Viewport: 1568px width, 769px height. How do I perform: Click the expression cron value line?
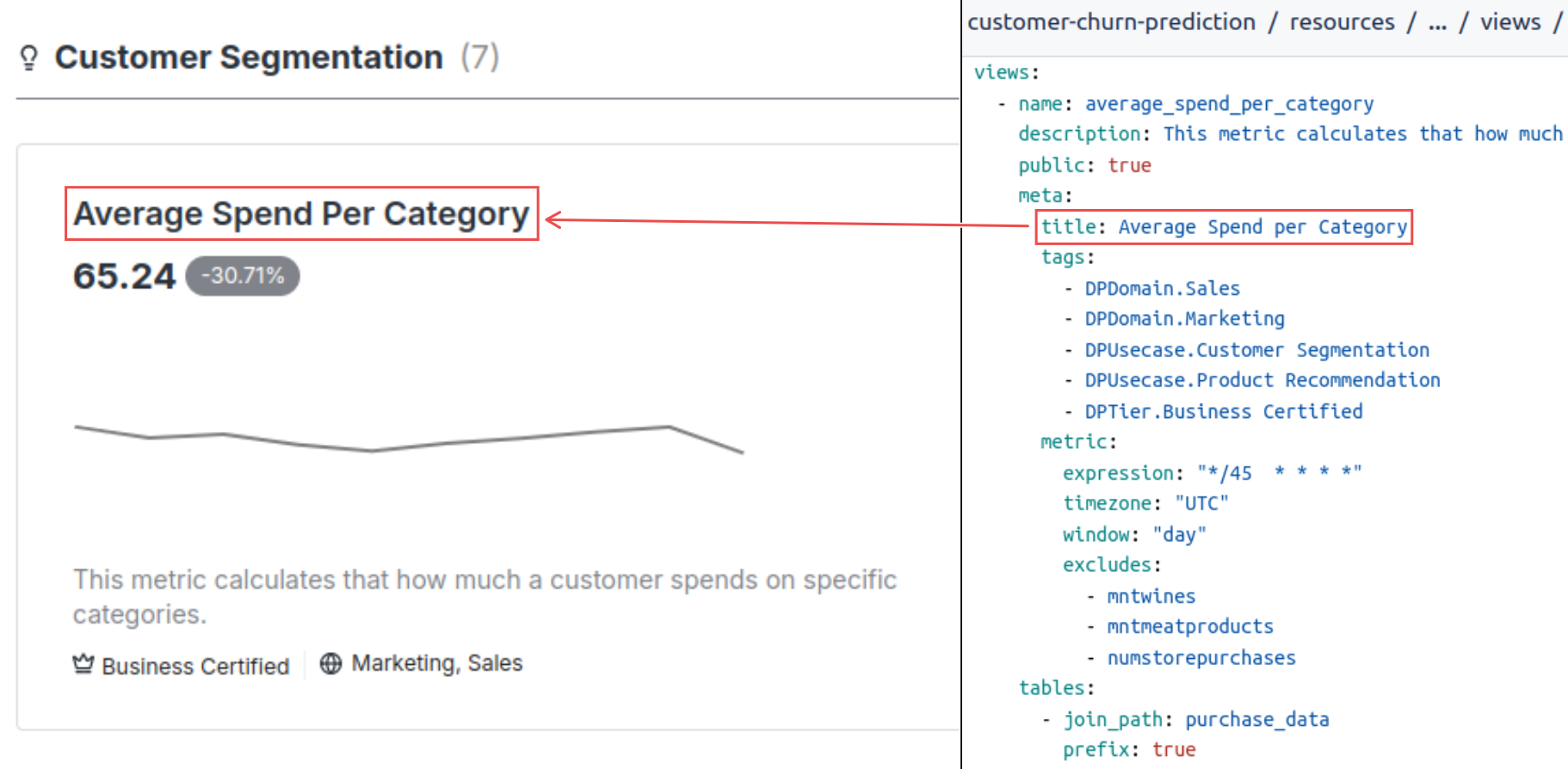(1212, 473)
